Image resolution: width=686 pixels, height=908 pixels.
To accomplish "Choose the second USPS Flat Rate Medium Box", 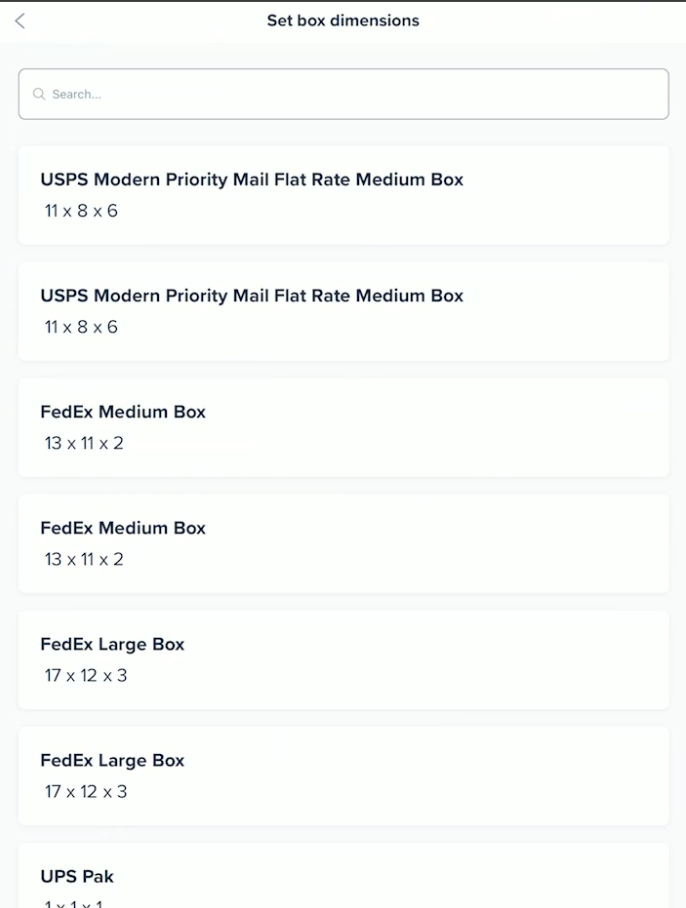I will [251, 296].
